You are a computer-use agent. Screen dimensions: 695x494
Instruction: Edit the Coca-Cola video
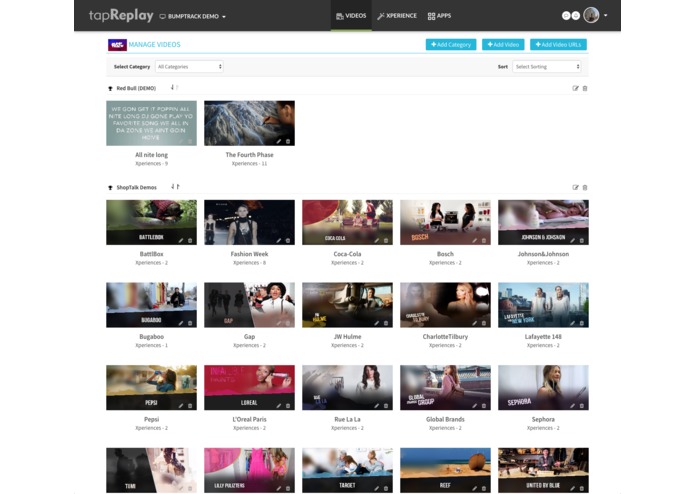377,241
